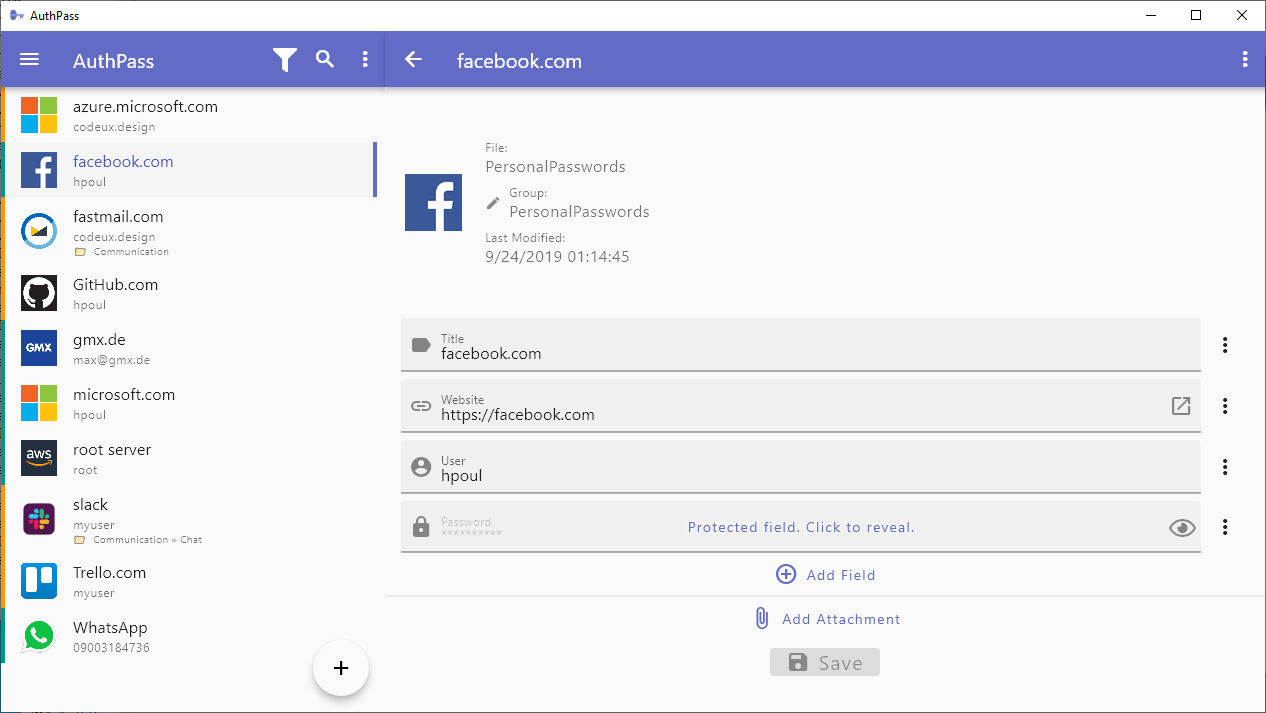Select the GitHub.com entry
Screen dimensions: 1266x713
190,293
